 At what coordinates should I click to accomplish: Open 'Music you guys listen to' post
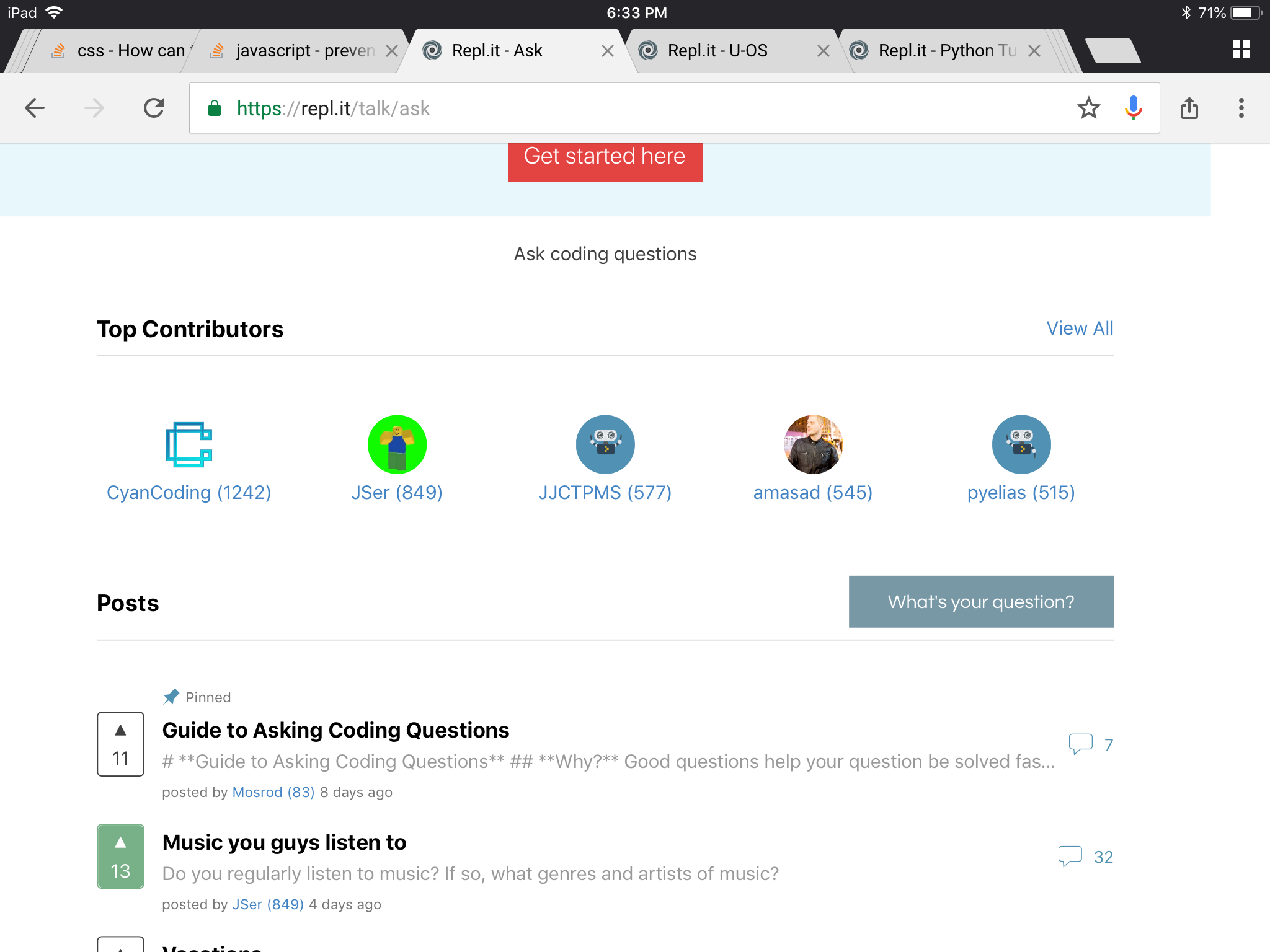click(284, 842)
